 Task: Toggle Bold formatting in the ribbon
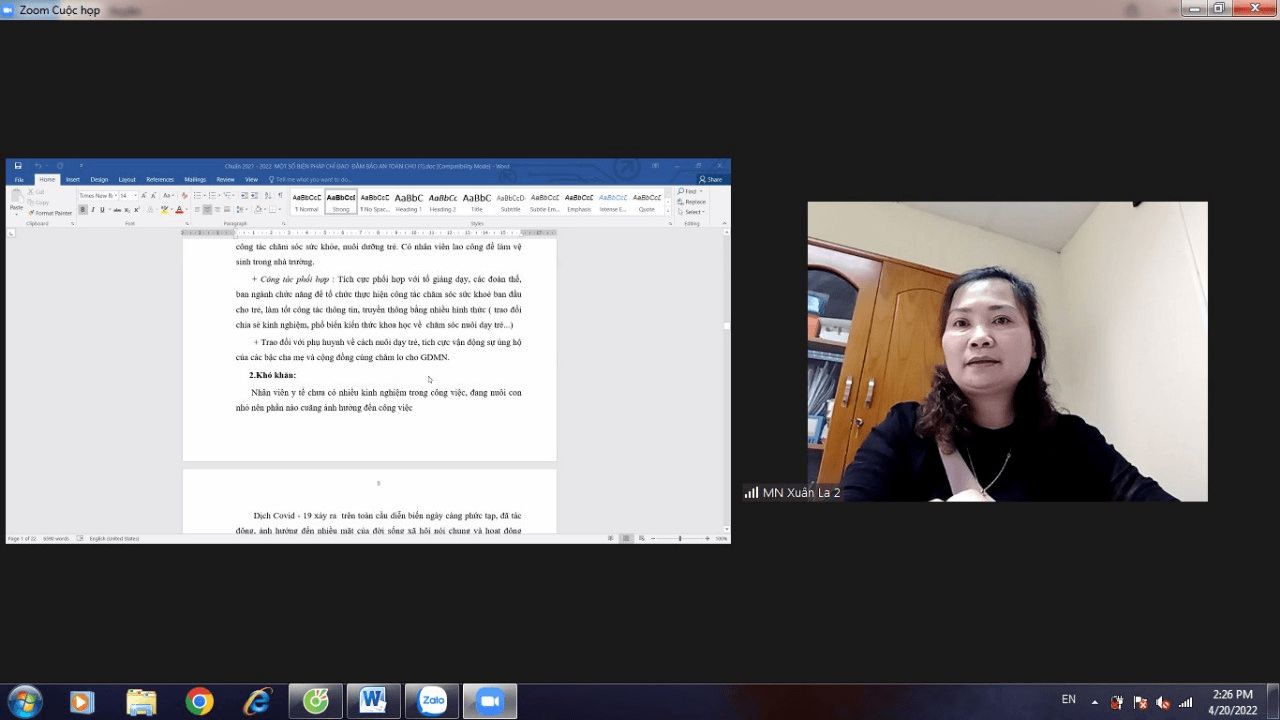coord(83,210)
